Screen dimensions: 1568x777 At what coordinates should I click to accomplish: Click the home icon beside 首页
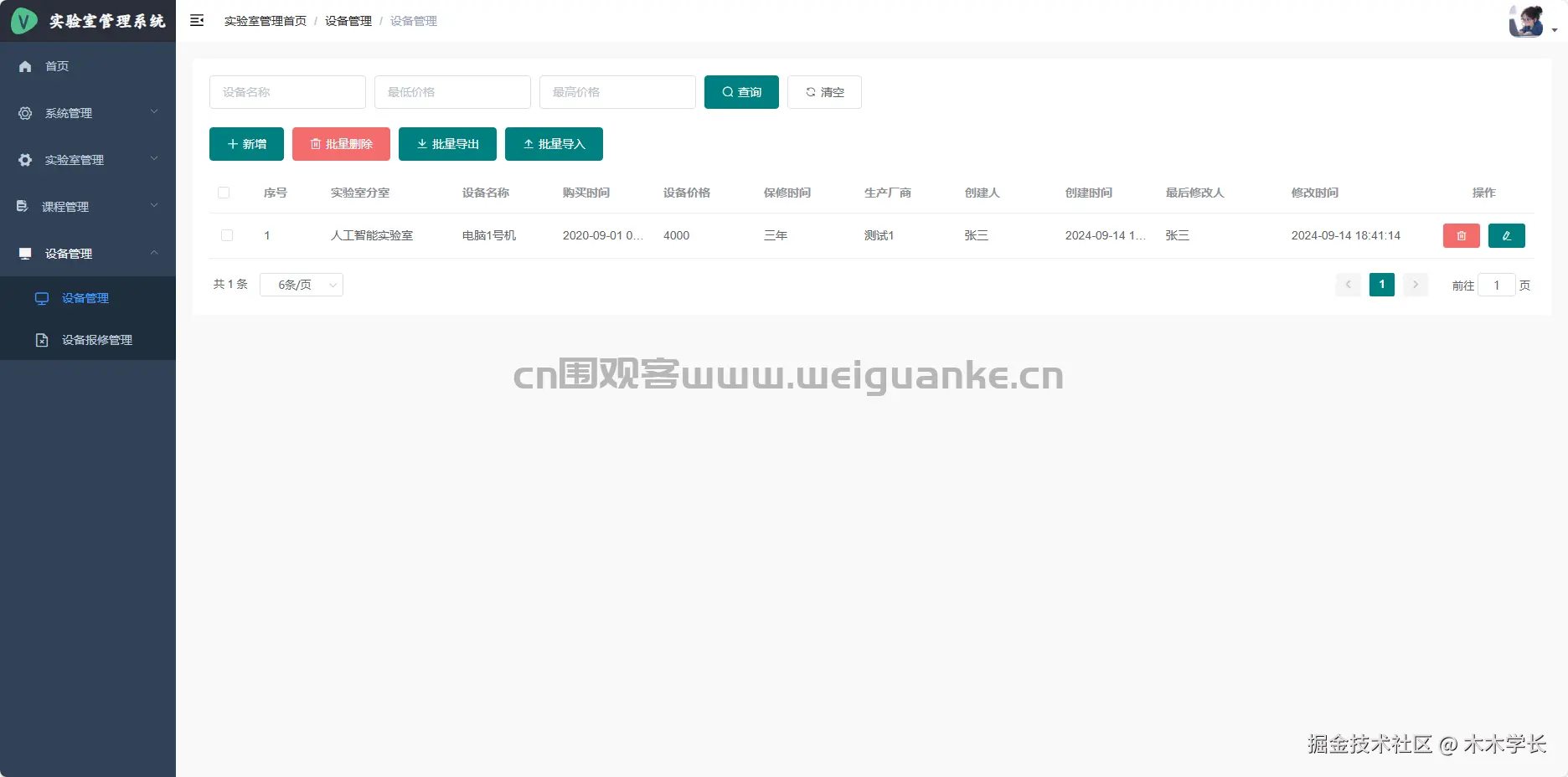click(x=25, y=66)
